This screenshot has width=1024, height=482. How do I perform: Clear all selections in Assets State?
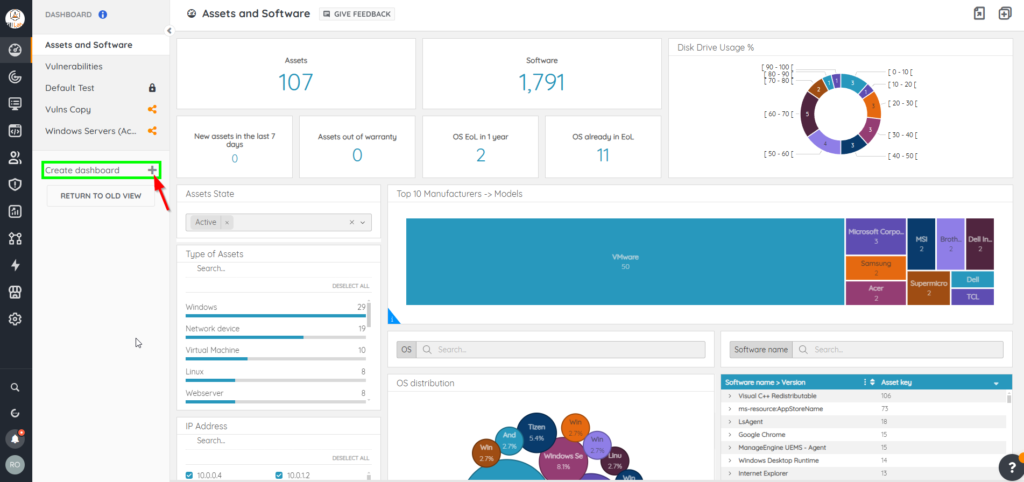(351, 222)
